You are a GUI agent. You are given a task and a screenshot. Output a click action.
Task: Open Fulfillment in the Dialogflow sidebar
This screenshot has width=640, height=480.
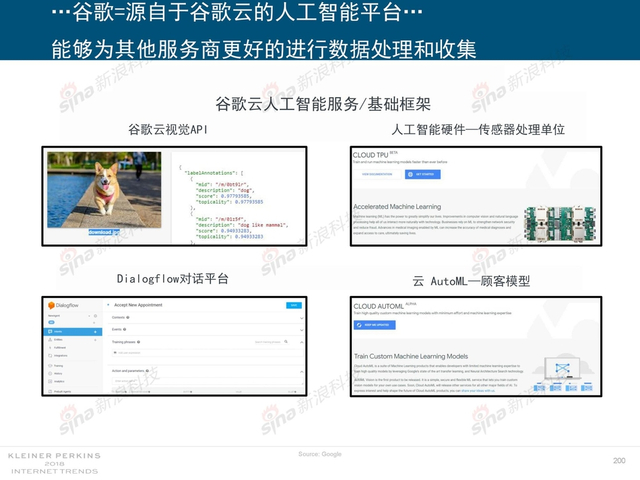60,348
